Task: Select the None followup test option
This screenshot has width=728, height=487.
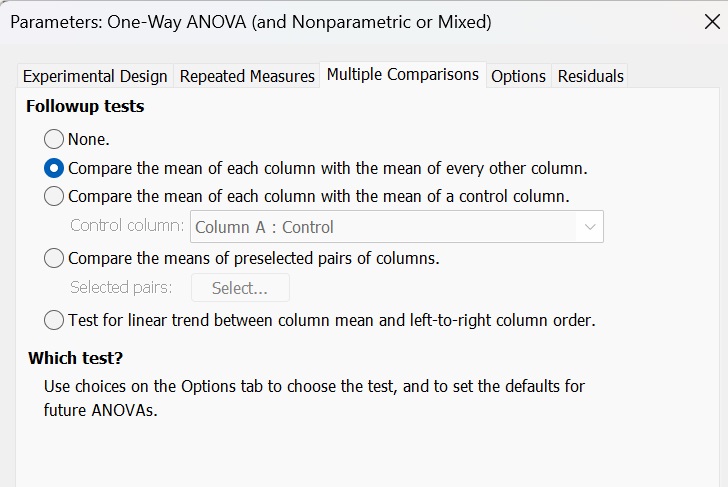Action: [x=54, y=139]
